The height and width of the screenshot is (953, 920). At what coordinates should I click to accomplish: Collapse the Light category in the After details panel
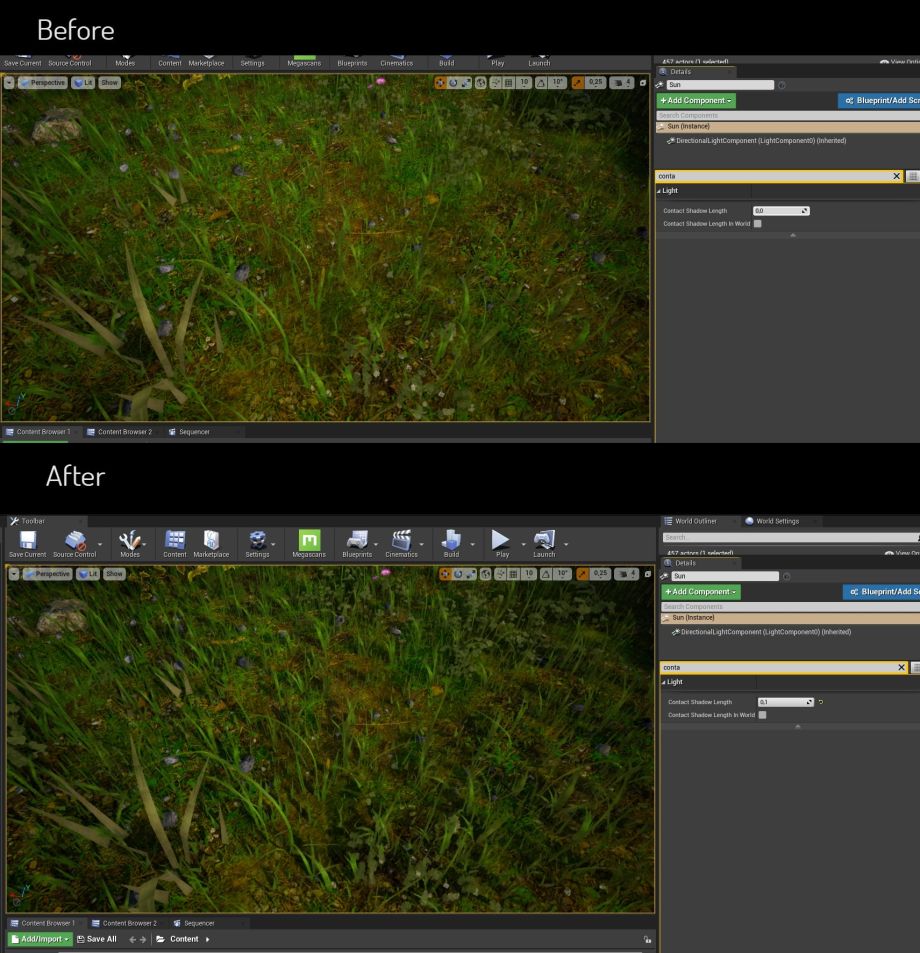tap(663, 682)
